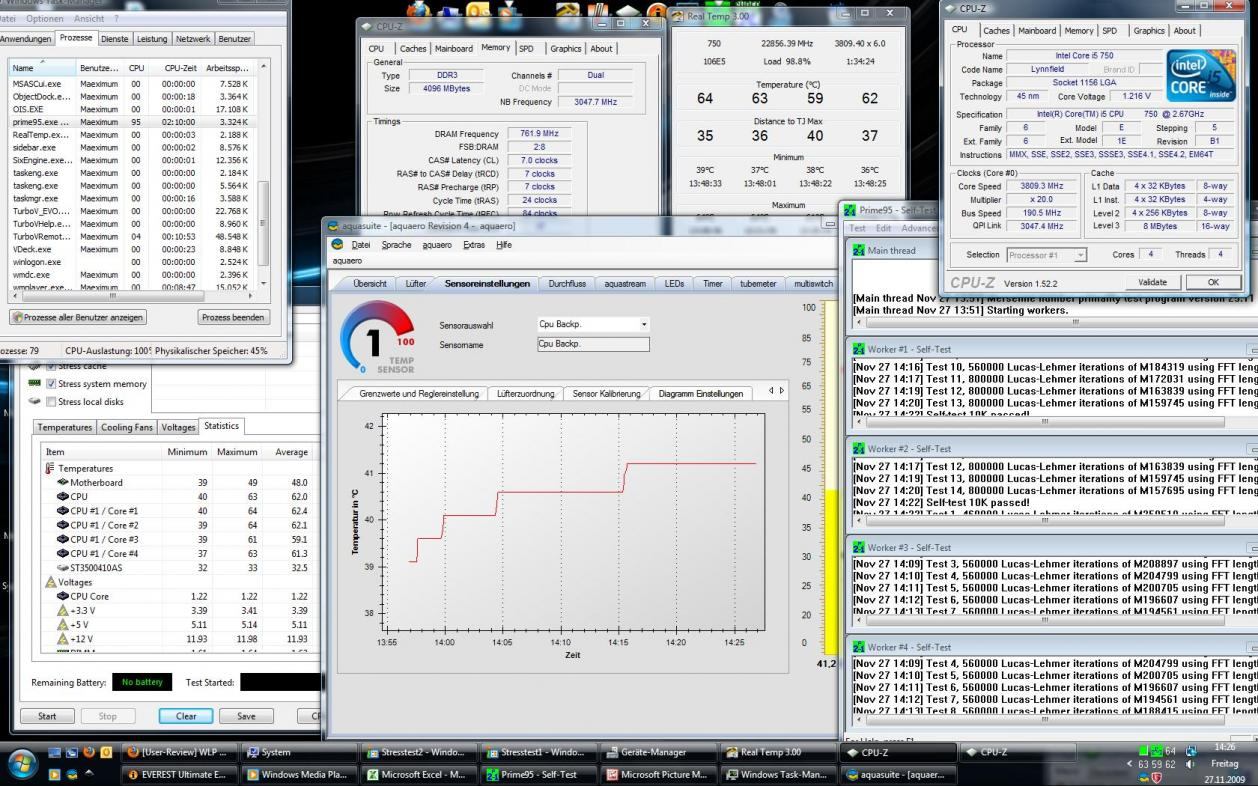Screen dimensions: 1258x786
Task: Open Mainboard tab in processor CPU-Z window
Action: tap(1036, 31)
